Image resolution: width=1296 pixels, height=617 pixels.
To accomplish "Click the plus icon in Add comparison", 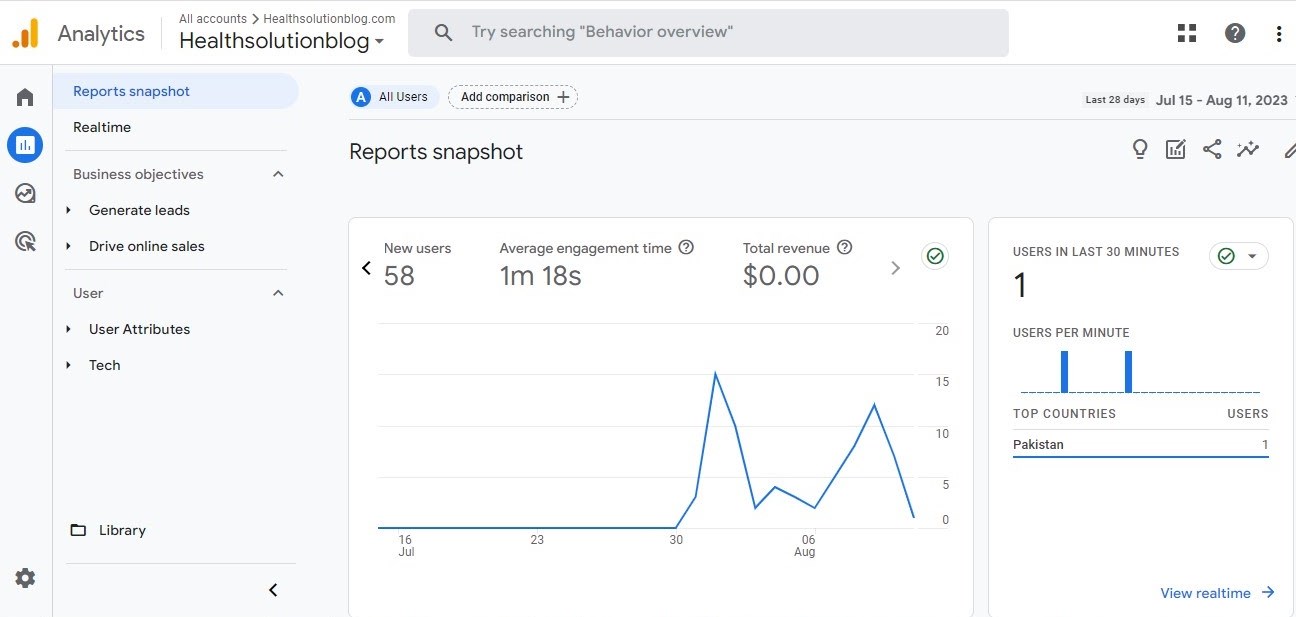I will click(563, 97).
